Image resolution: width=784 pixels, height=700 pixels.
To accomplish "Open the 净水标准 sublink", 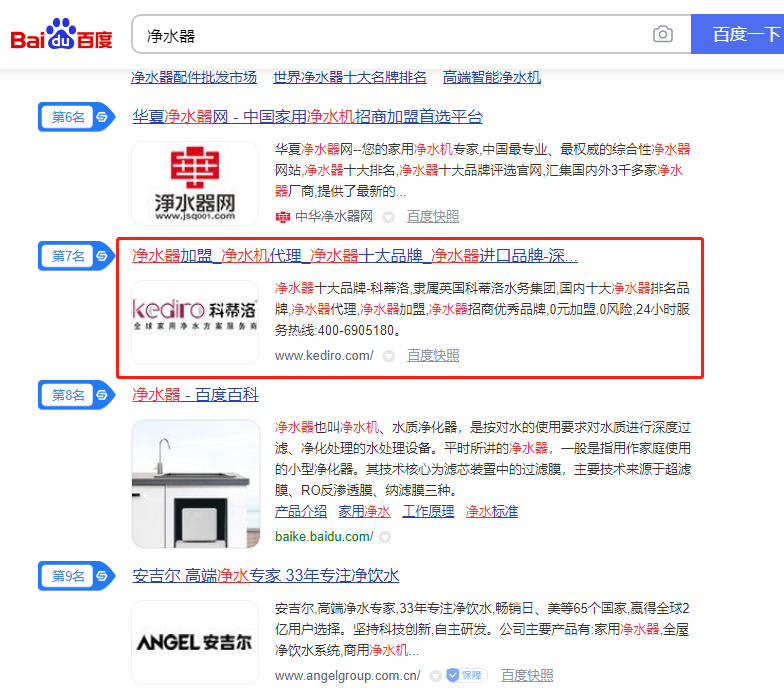I will click(492, 512).
